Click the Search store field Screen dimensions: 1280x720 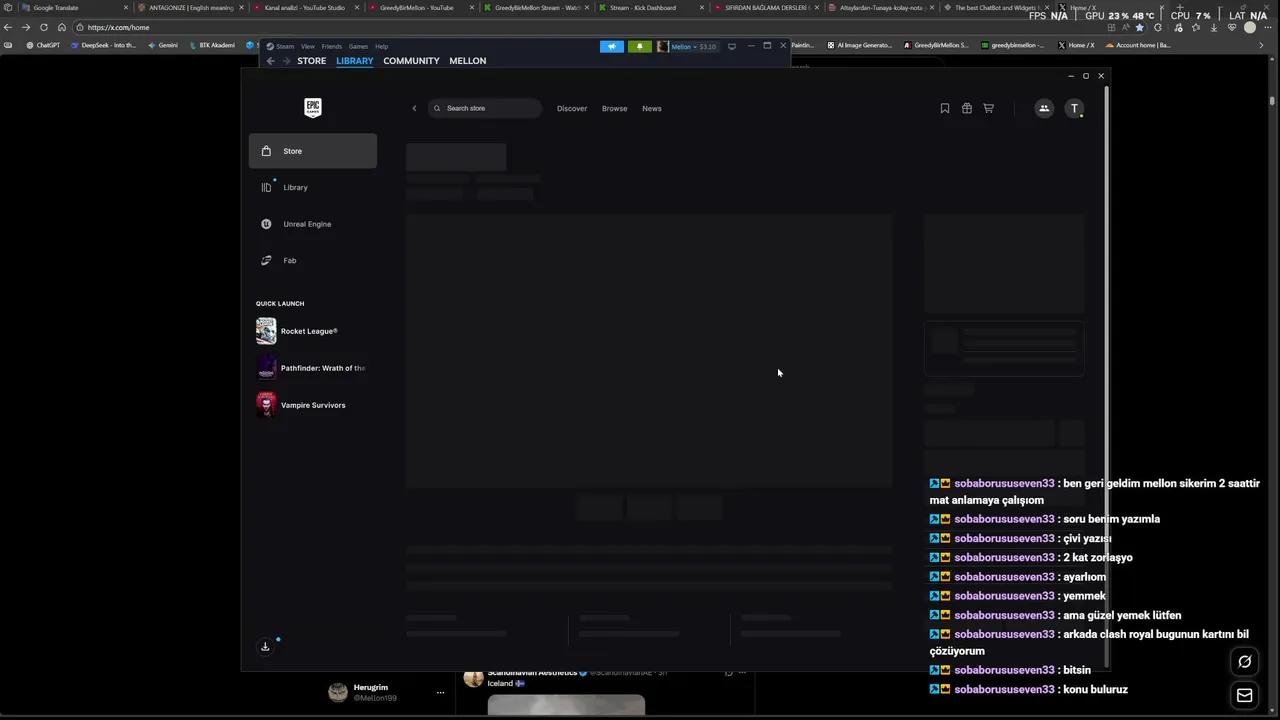(x=485, y=108)
